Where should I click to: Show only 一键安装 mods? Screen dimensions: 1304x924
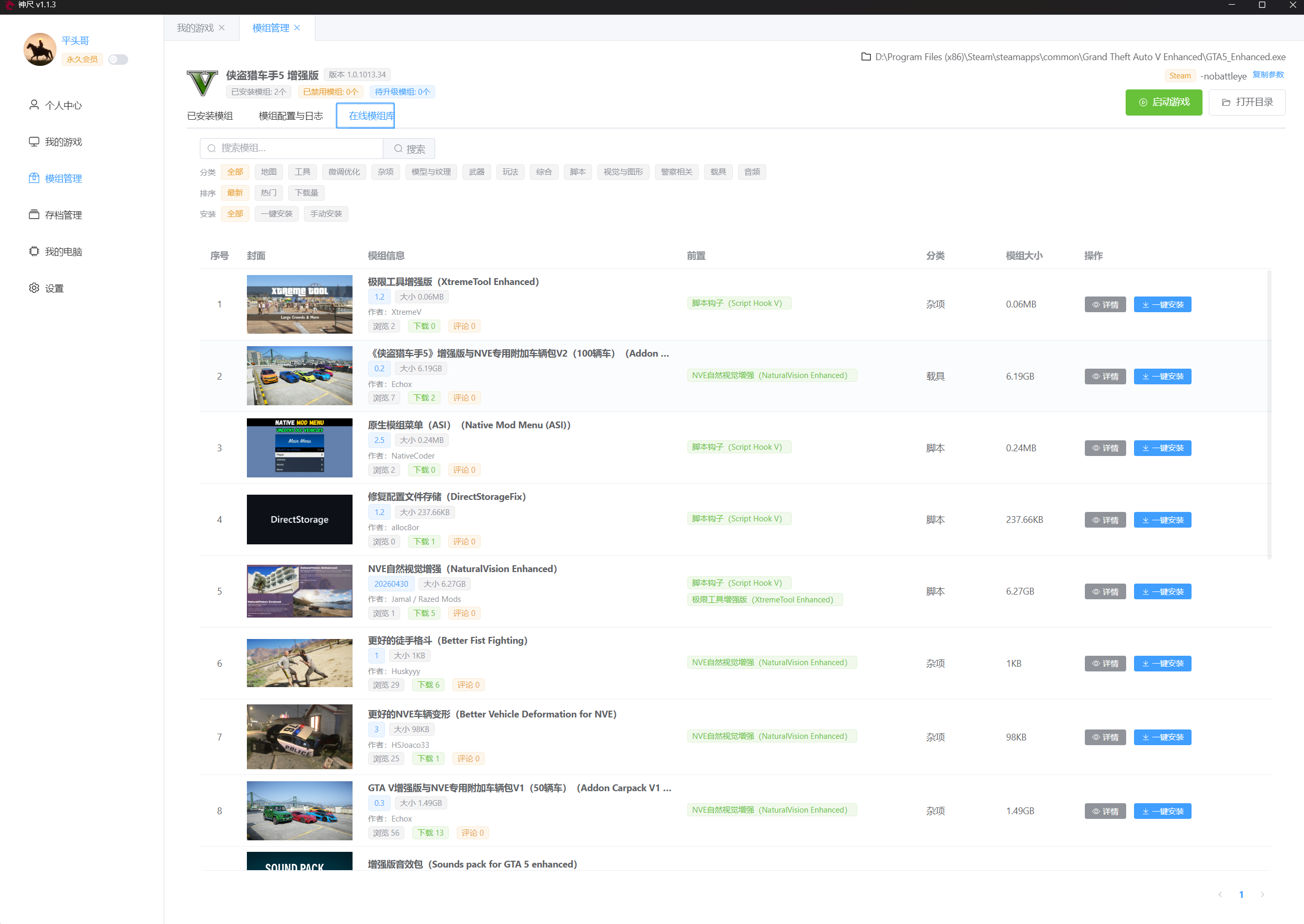tap(277, 214)
